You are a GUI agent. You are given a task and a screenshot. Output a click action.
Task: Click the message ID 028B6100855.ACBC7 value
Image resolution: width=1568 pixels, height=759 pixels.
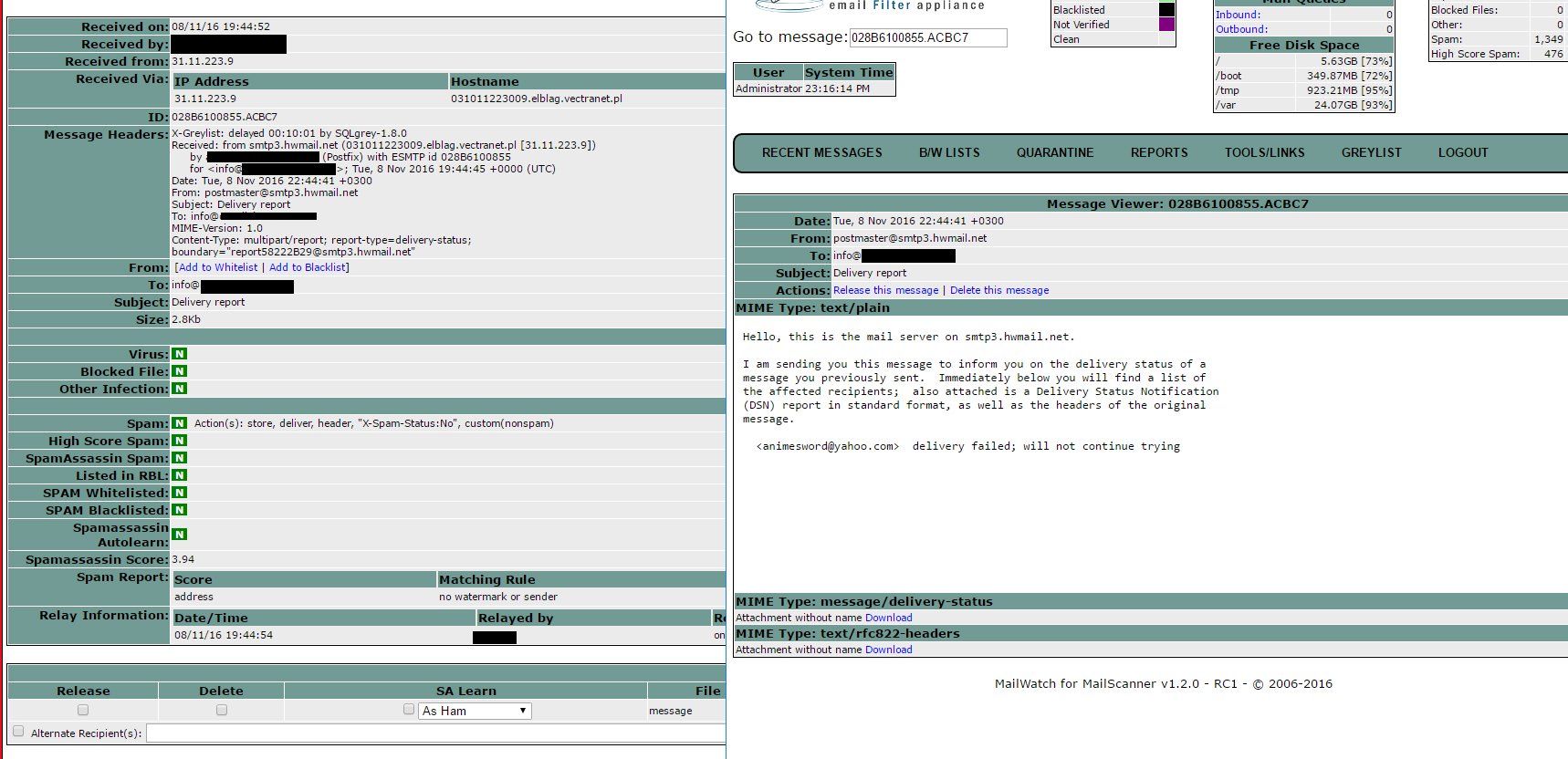pyautogui.click(x=225, y=117)
